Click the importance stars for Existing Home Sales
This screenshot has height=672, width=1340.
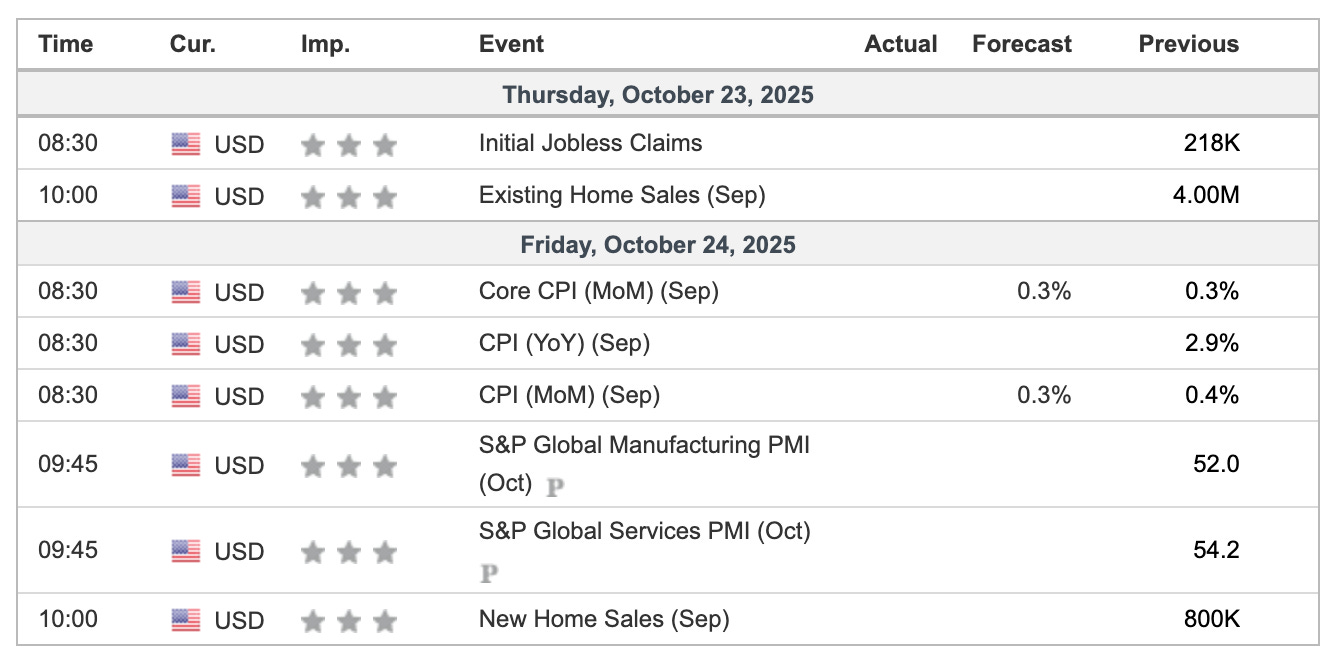coord(348,196)
